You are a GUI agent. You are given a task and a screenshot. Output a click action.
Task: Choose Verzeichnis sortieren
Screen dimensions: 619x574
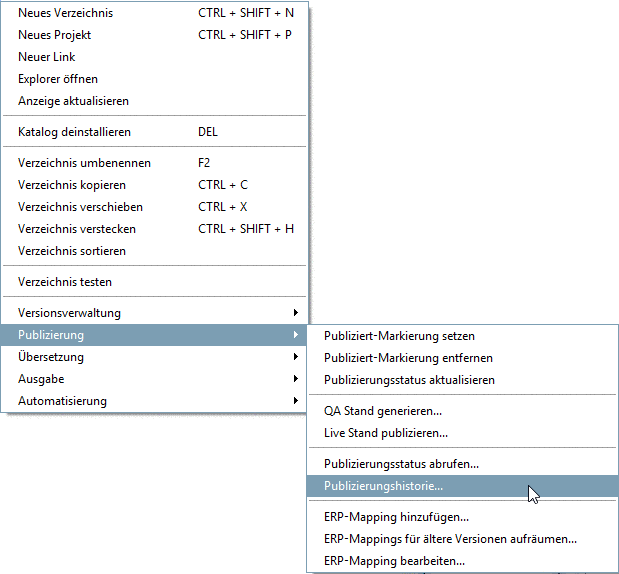(72, 251)
